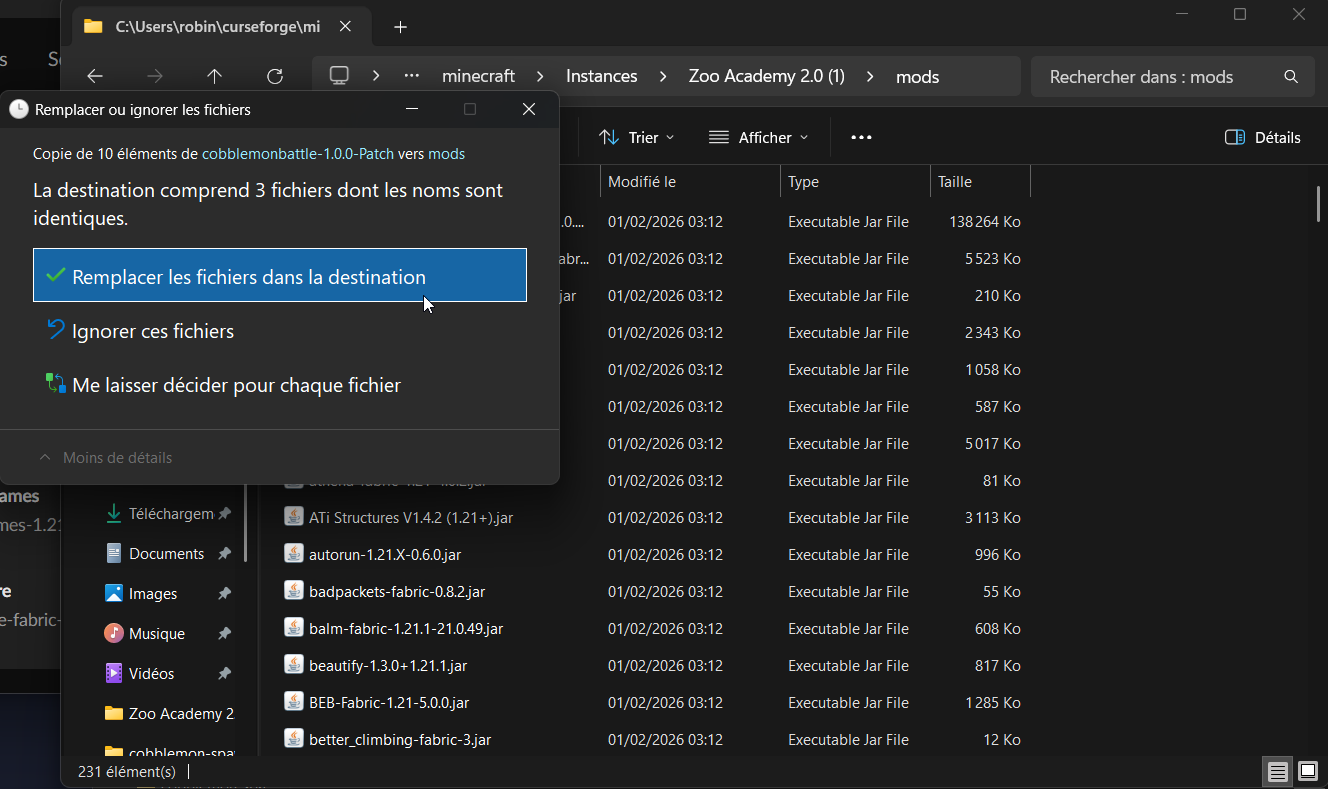The height and width of the screenshot is (789, 1328).
Task: Choose Ignorer ces fichiers option
Action: click(153, 331)
